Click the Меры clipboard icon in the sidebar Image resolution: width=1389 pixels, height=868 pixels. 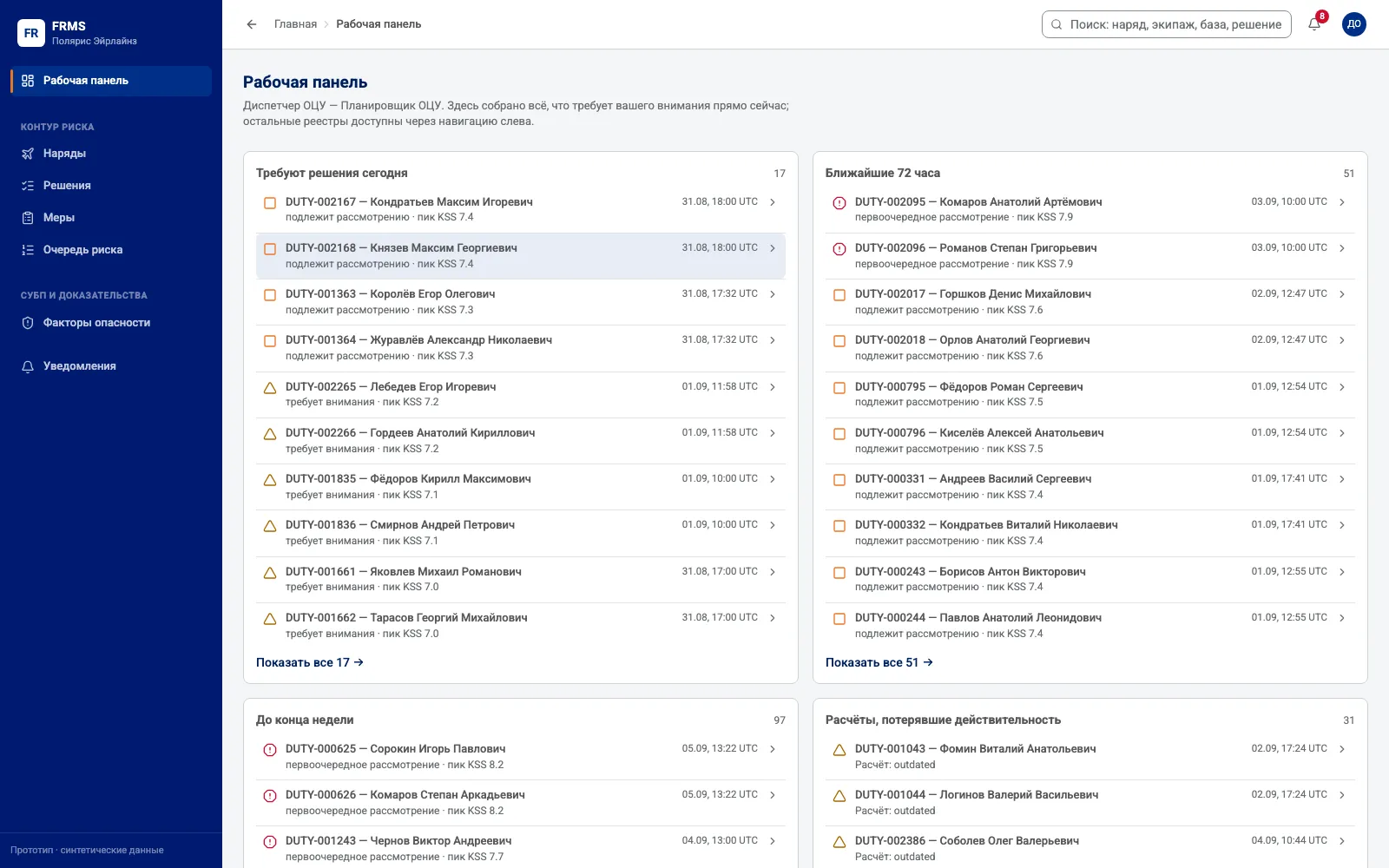[x=28, y=218]
